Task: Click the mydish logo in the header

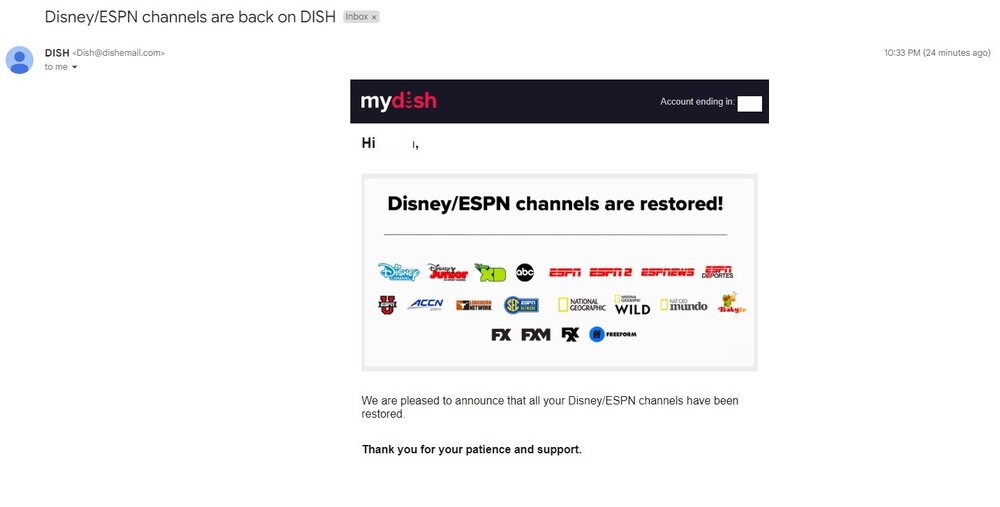Action: 399,101
